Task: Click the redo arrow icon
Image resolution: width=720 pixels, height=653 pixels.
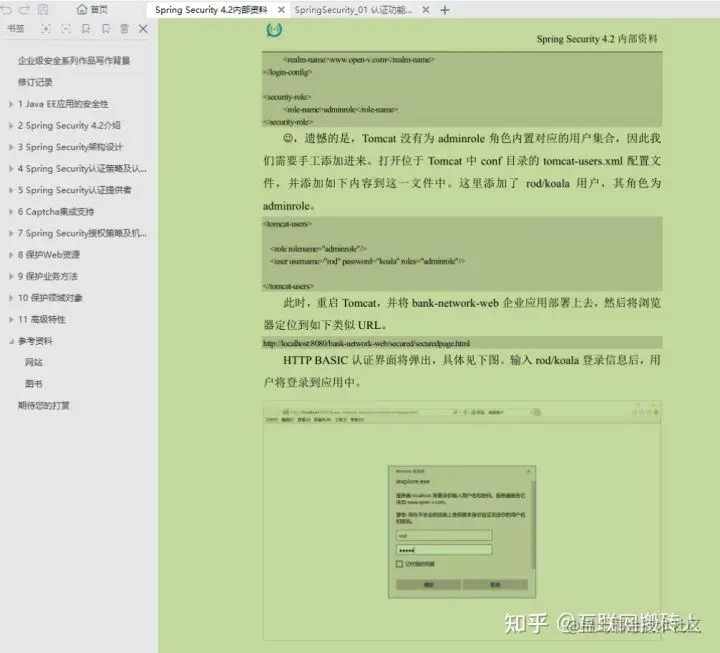Action: point(24,9)
